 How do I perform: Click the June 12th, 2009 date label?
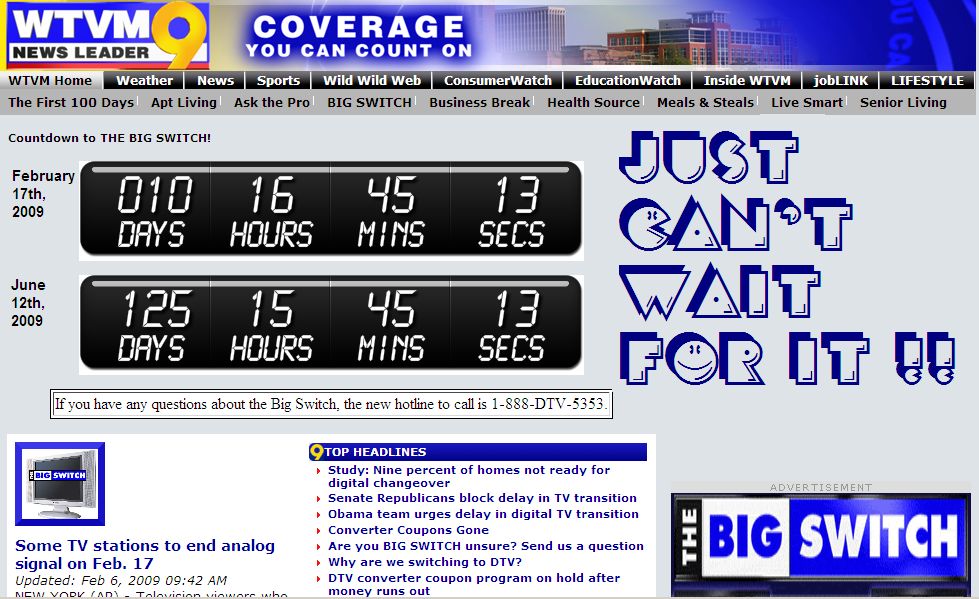[28, 303]
